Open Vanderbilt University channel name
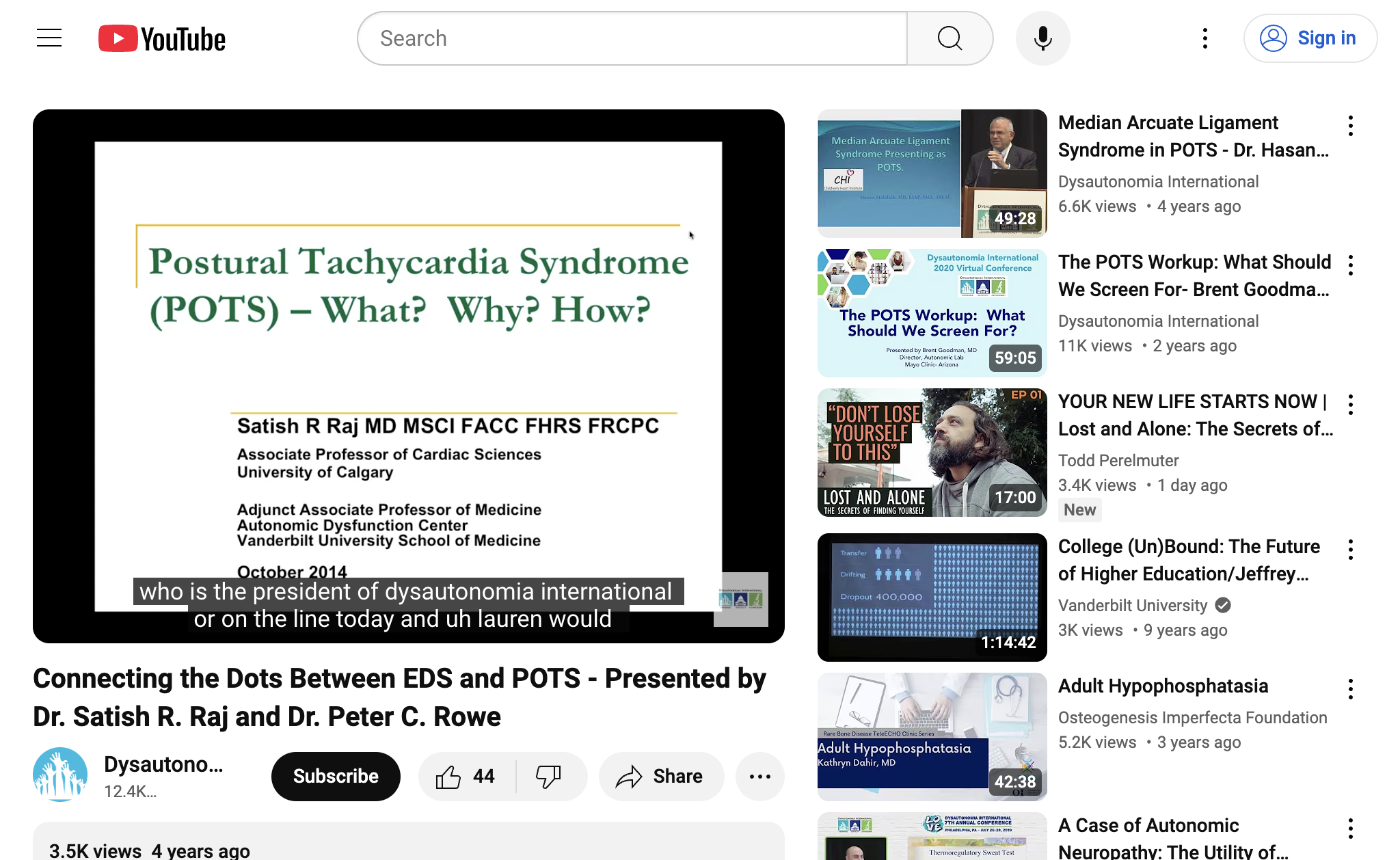 [1133, 606]
